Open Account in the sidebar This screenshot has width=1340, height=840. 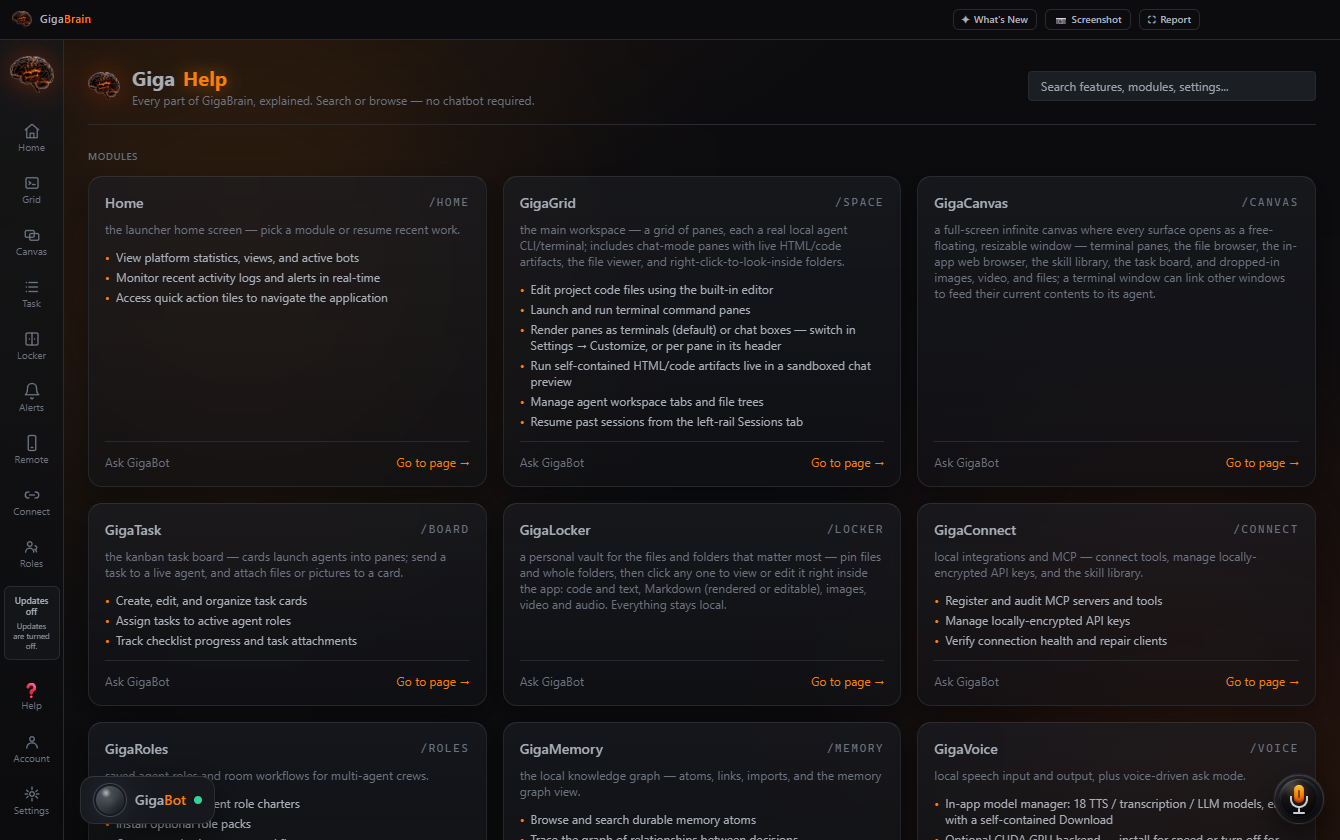click(31, 749)
